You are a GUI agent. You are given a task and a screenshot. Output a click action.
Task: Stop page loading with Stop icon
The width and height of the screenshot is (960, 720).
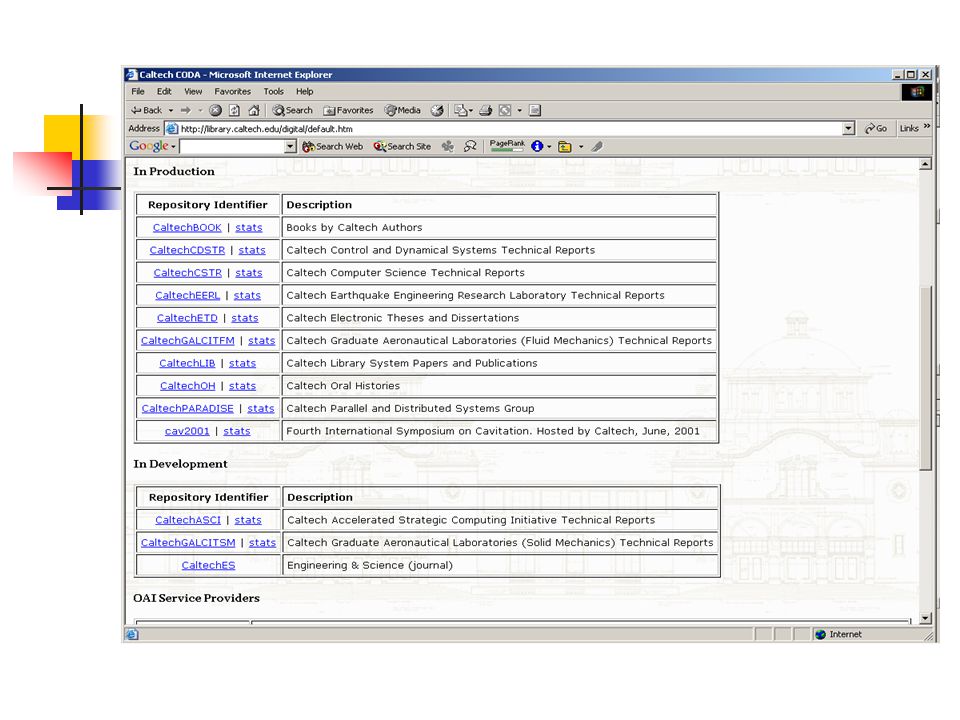(x=216, y=110)
